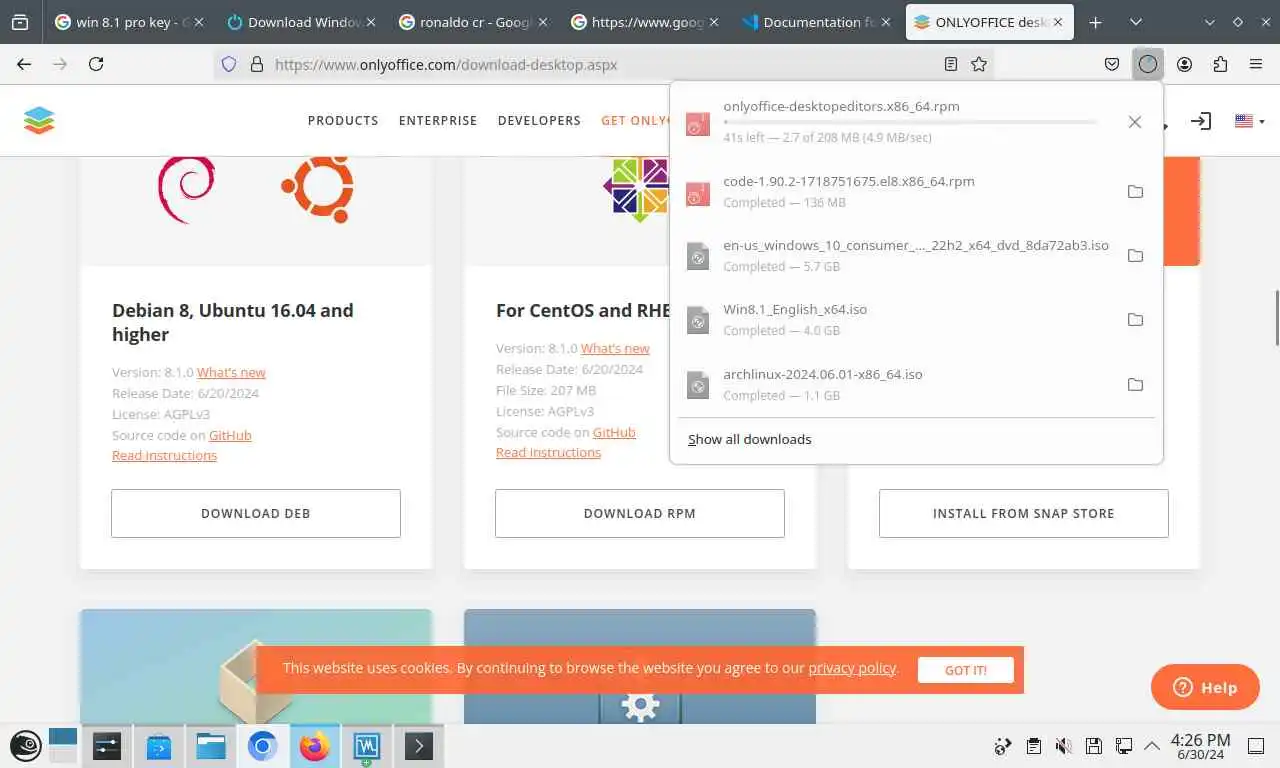1280x768 pixels.
Task: Switch to 'Download Windows' tab
Action: [x=301, y=22]
